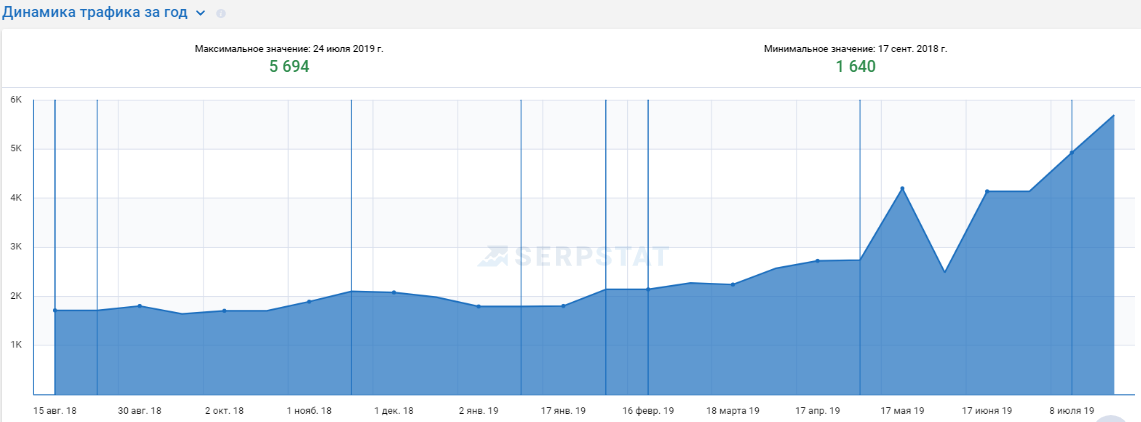
Task: Click the data point above 17 июня 19
Action: pyautogui.click(x=987, y=191)
